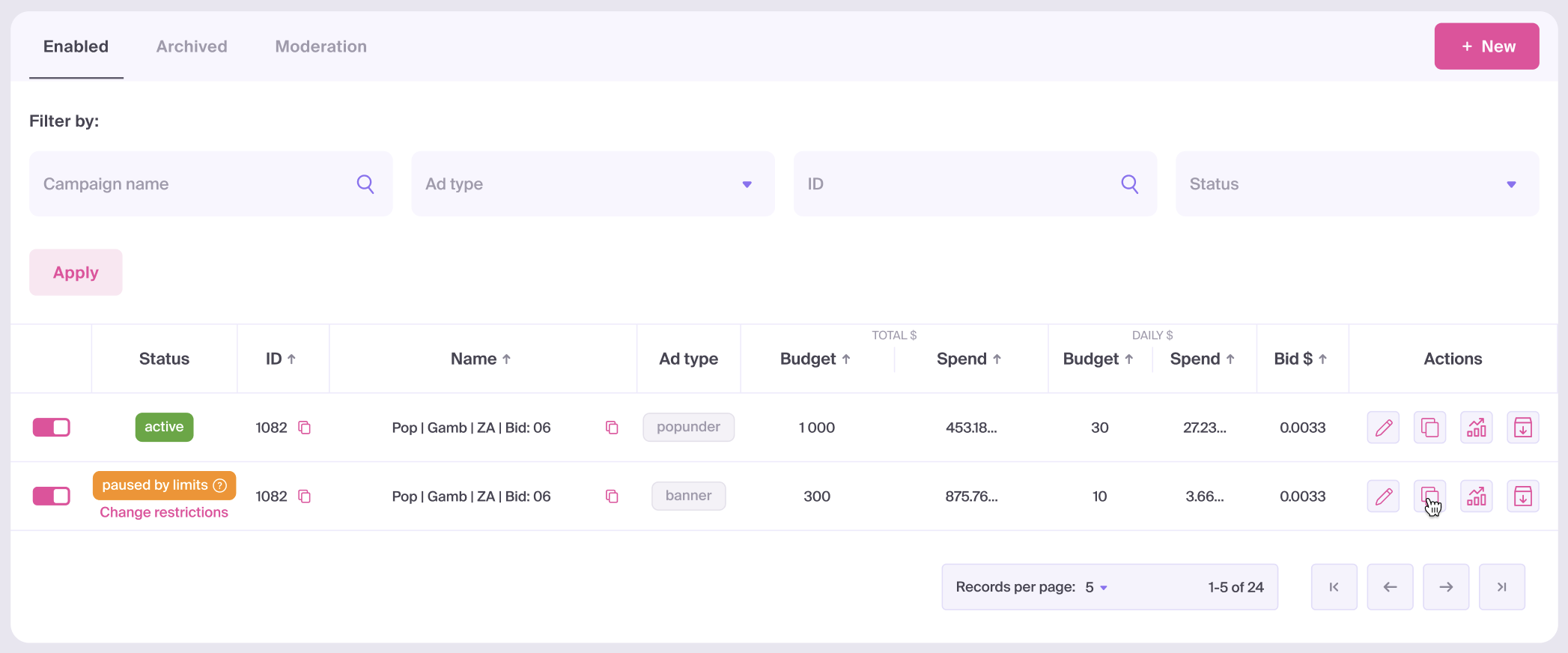Disable the active popunder campaign toggle

(x=52, y=428)
